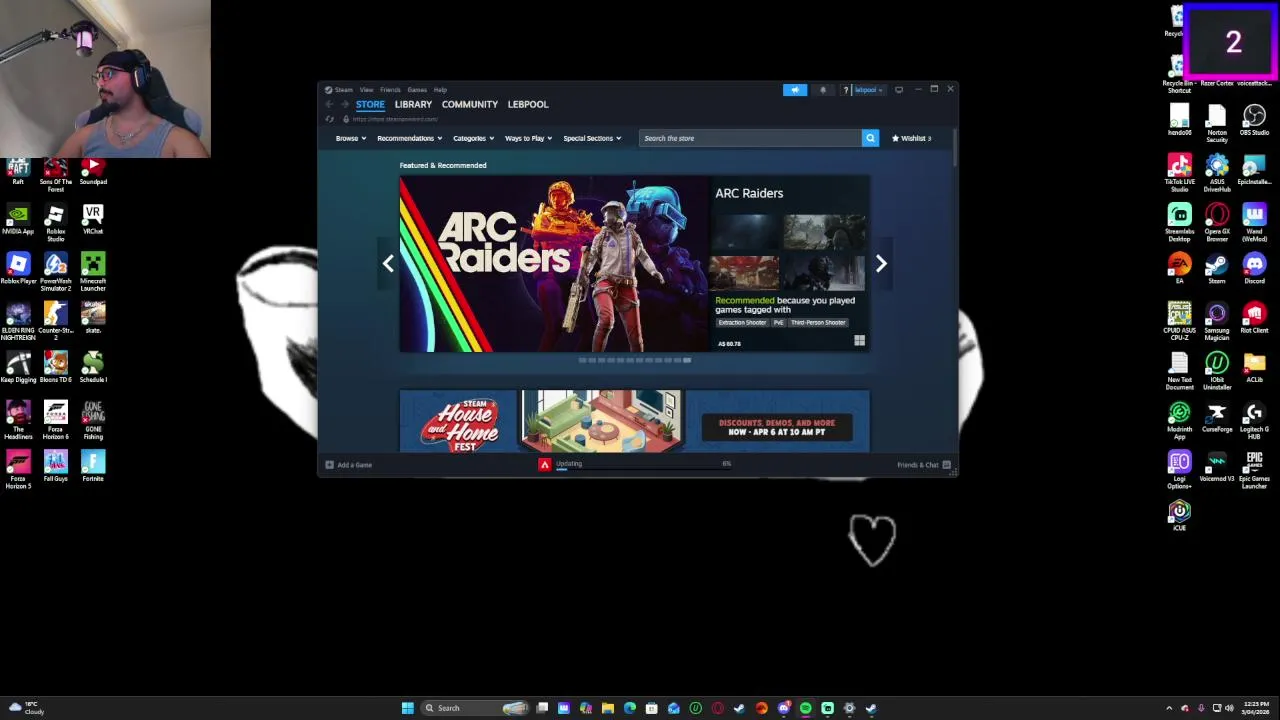Open Friends & Chat text link
The height and width of the screenshot is (720, 1280).
[917, 465]
